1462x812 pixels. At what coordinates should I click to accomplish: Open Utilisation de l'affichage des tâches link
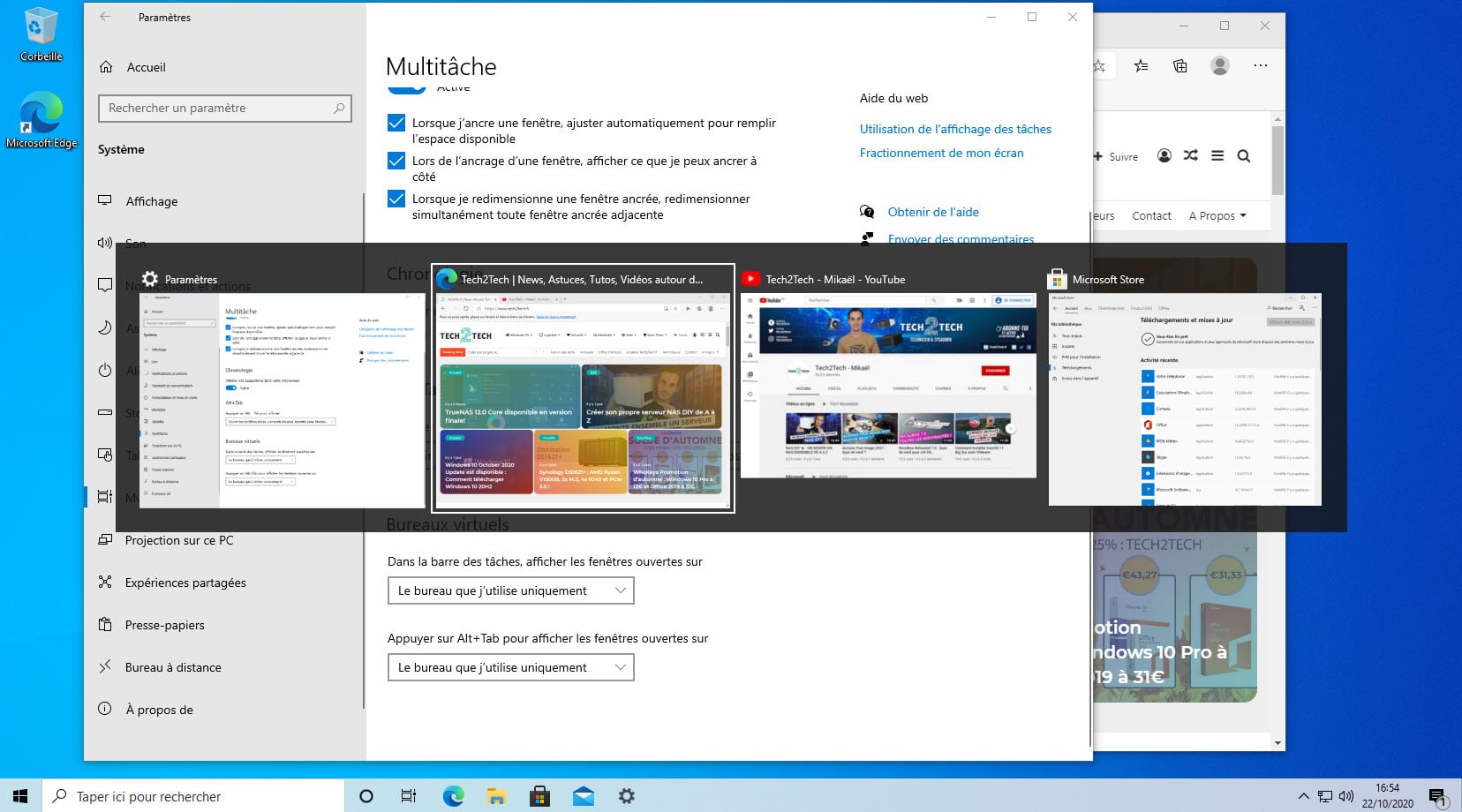[x=955, y=129]
